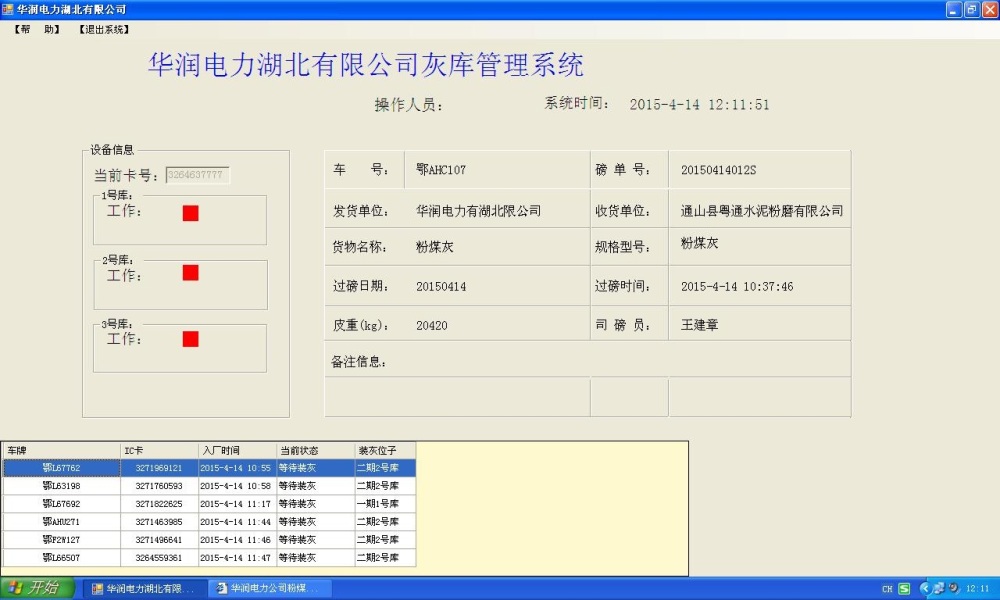This screenshot has width=1000, height=600.
Task: Select the row with plate 鄂L67762
Action: tap(61, 468)
